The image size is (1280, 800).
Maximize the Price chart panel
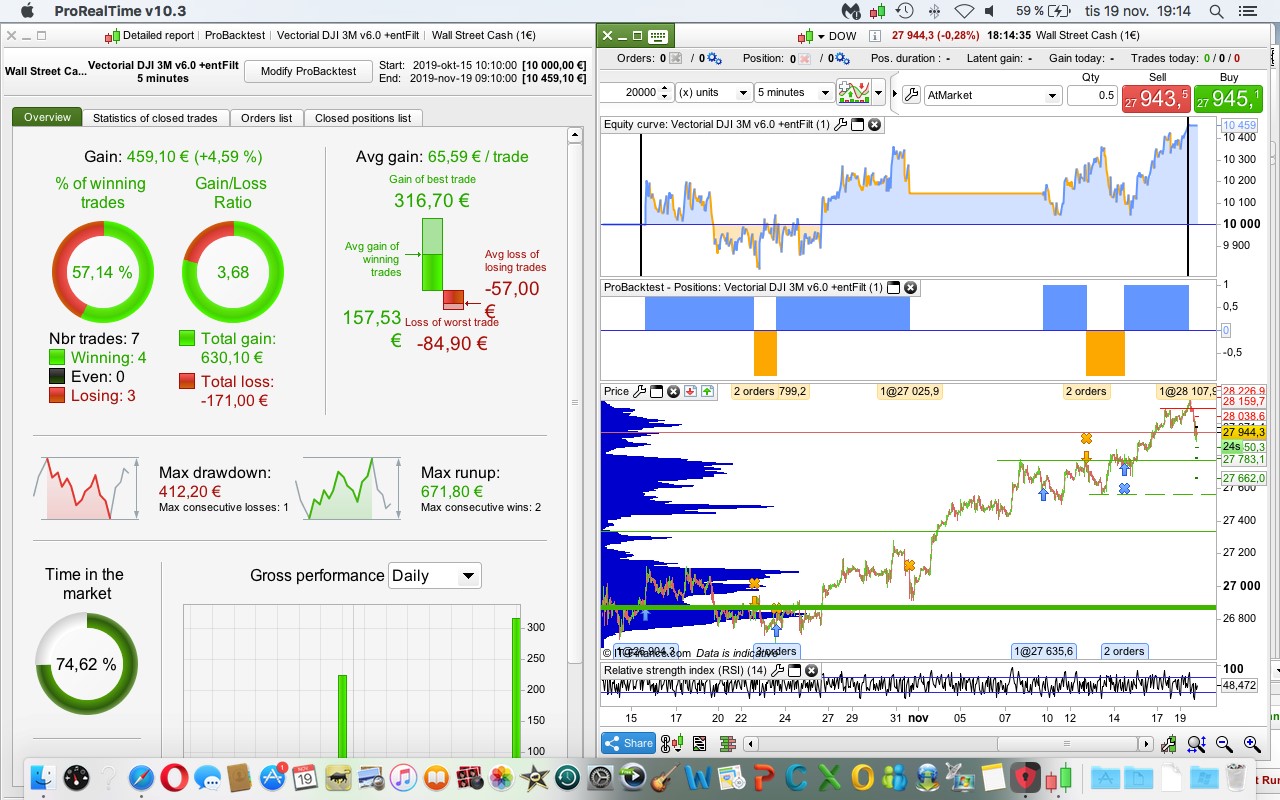(x=658, y=391)
